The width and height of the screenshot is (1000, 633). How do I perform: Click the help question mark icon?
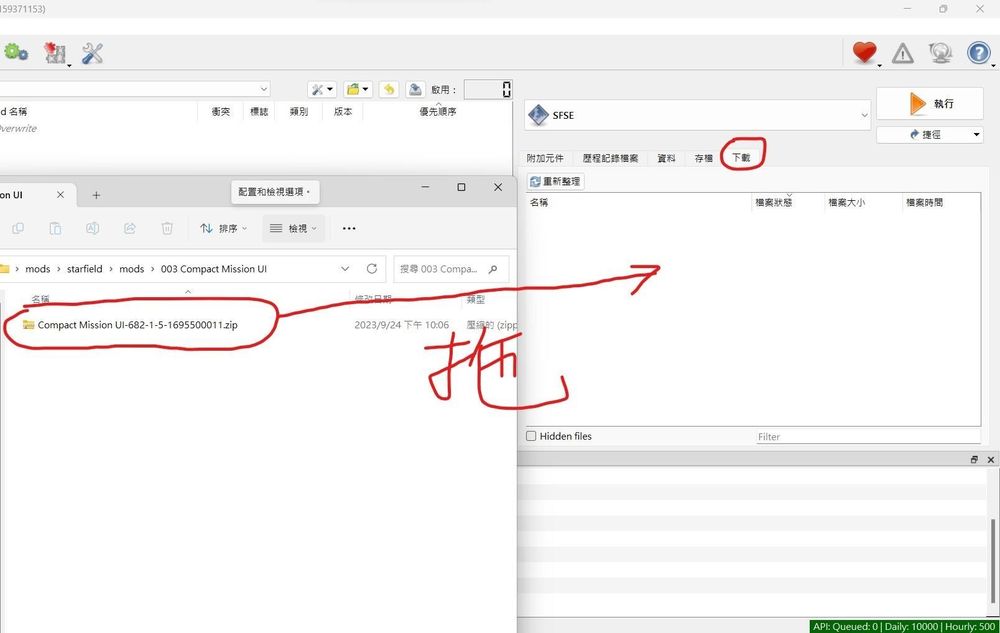coord(978,52)
